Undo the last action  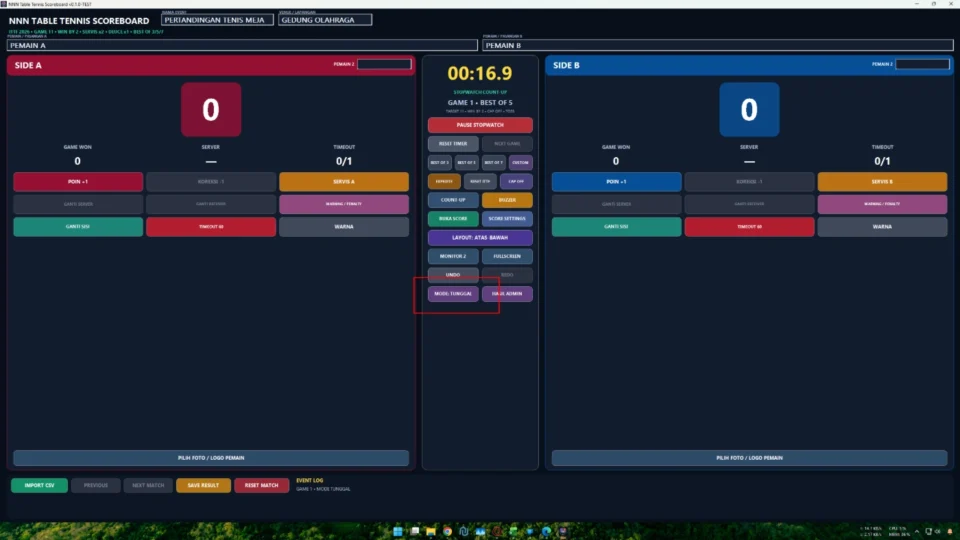(x=453, y=275)
